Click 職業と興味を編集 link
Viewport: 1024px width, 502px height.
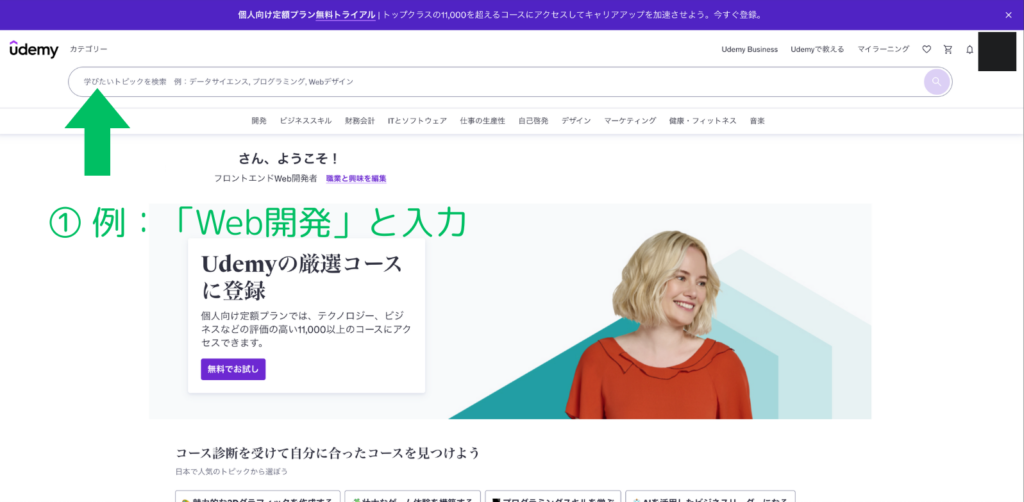[356, 178]
